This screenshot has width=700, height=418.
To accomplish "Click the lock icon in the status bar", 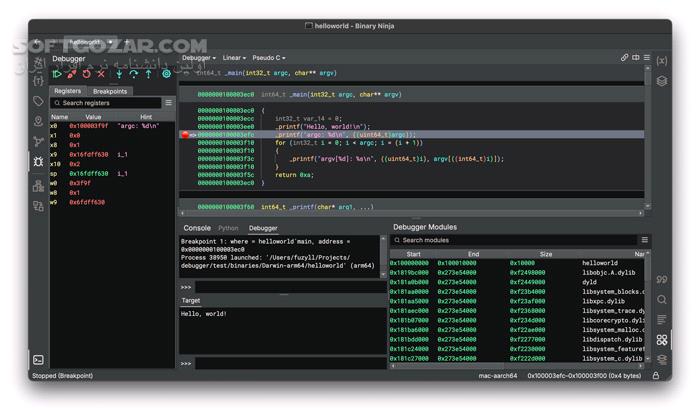I will pyautogui.click(x=655, y=376).
